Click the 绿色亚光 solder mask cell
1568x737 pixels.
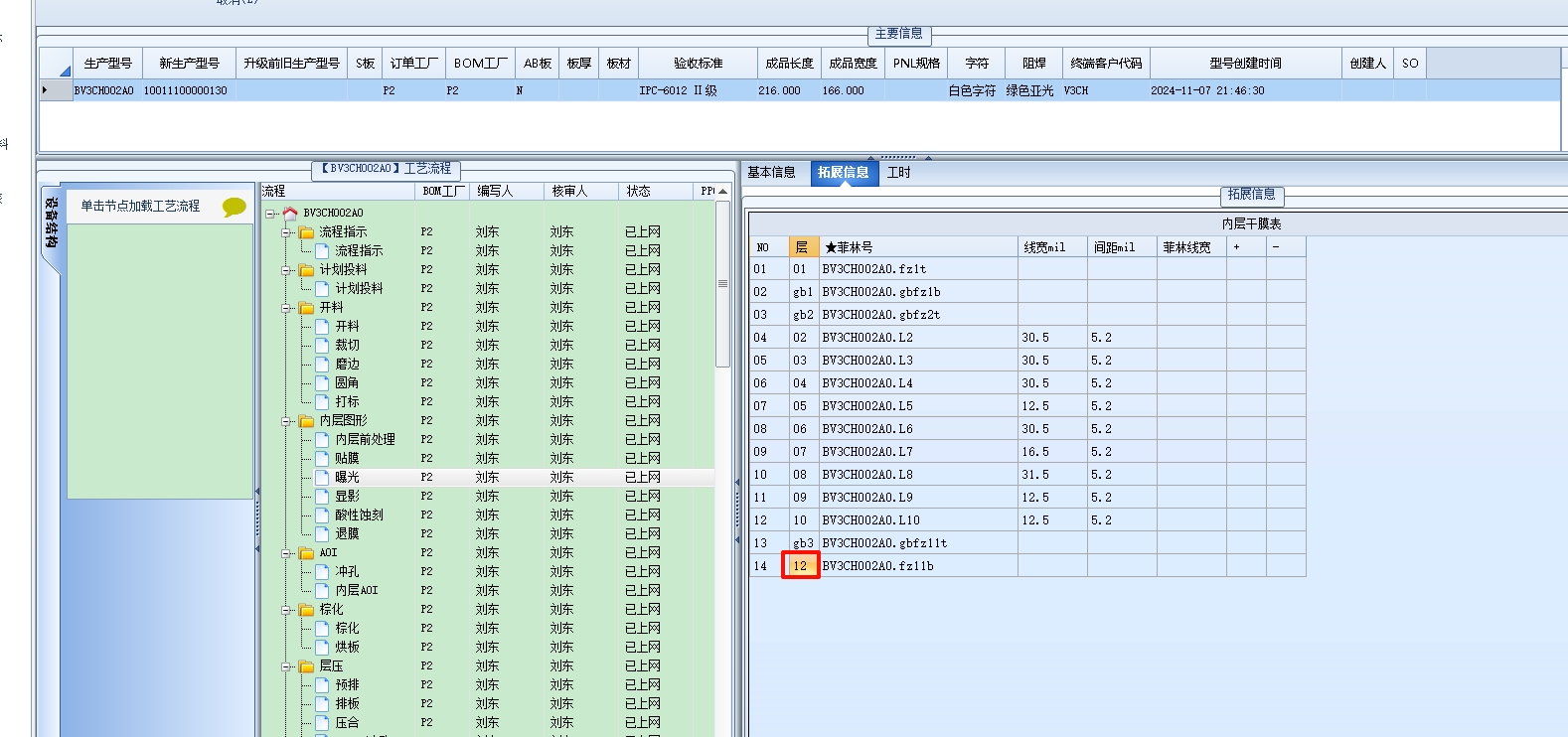pos(1033,90)
